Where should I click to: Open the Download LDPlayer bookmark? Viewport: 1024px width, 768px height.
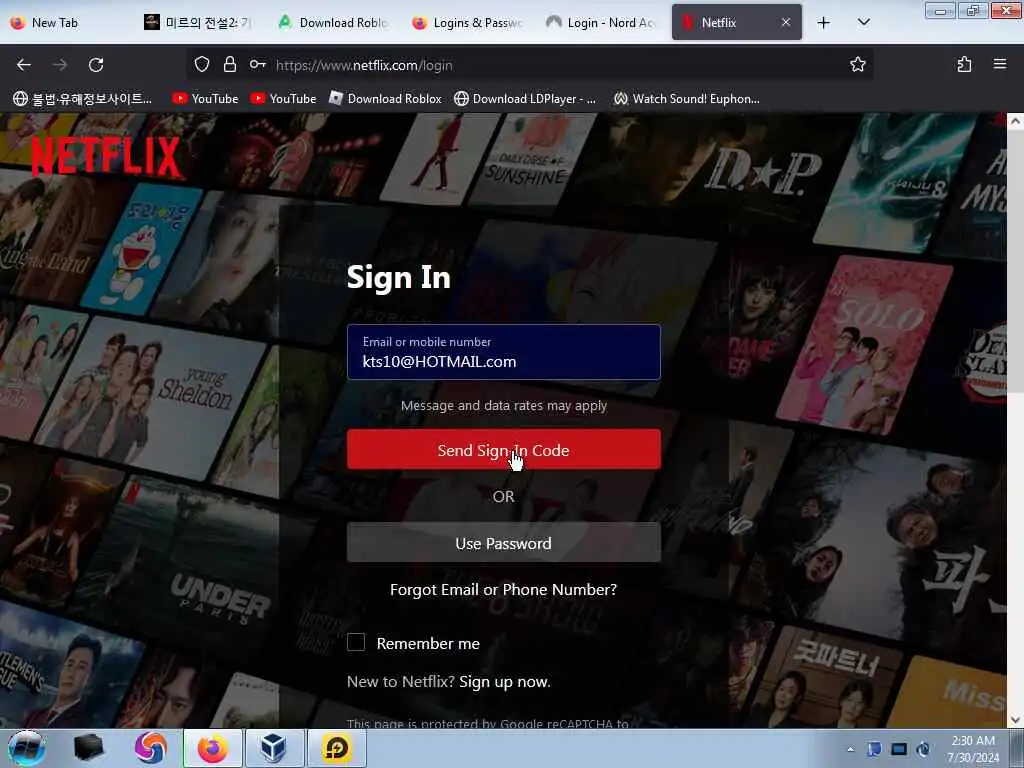[x=525, y=99]
